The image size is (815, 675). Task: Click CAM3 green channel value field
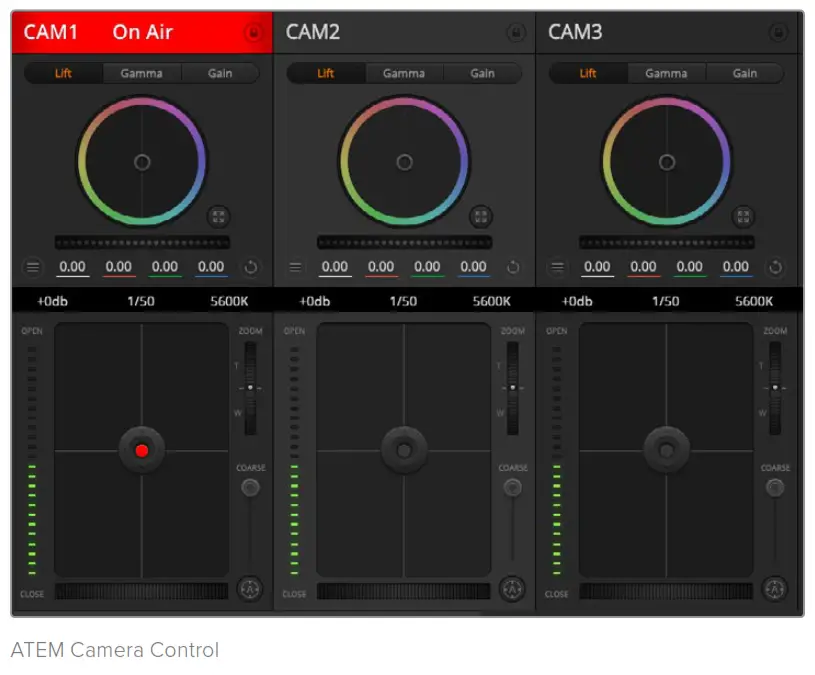tap(690, 267)
